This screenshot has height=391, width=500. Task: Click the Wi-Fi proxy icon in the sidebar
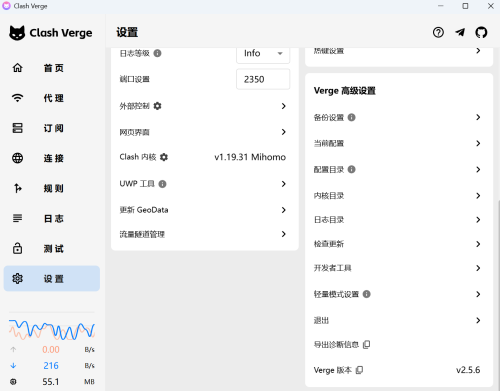[x=17, y=98]
